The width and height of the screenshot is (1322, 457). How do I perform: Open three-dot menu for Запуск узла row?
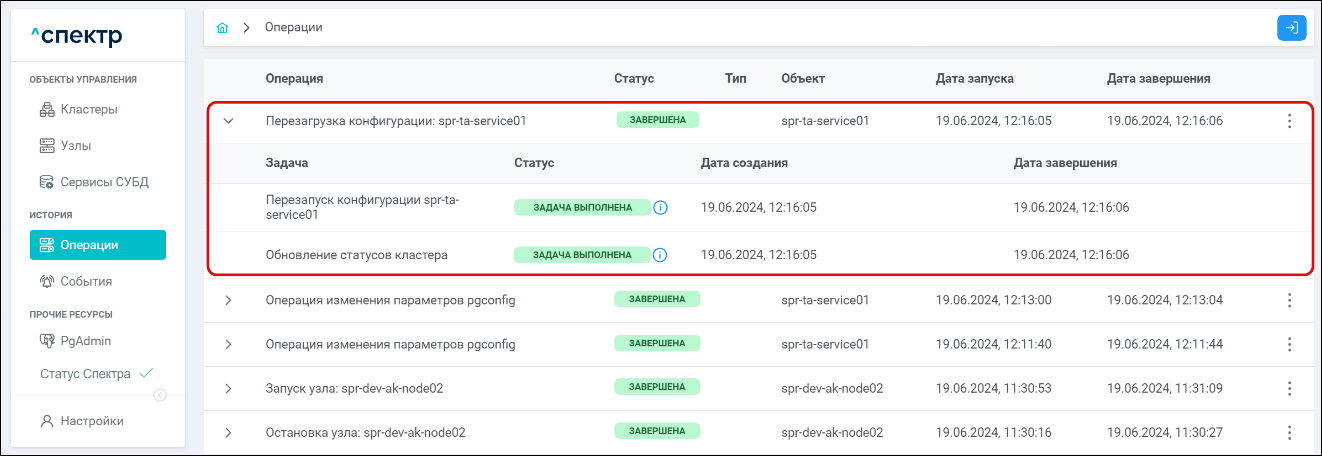(x=1289, y=388)
